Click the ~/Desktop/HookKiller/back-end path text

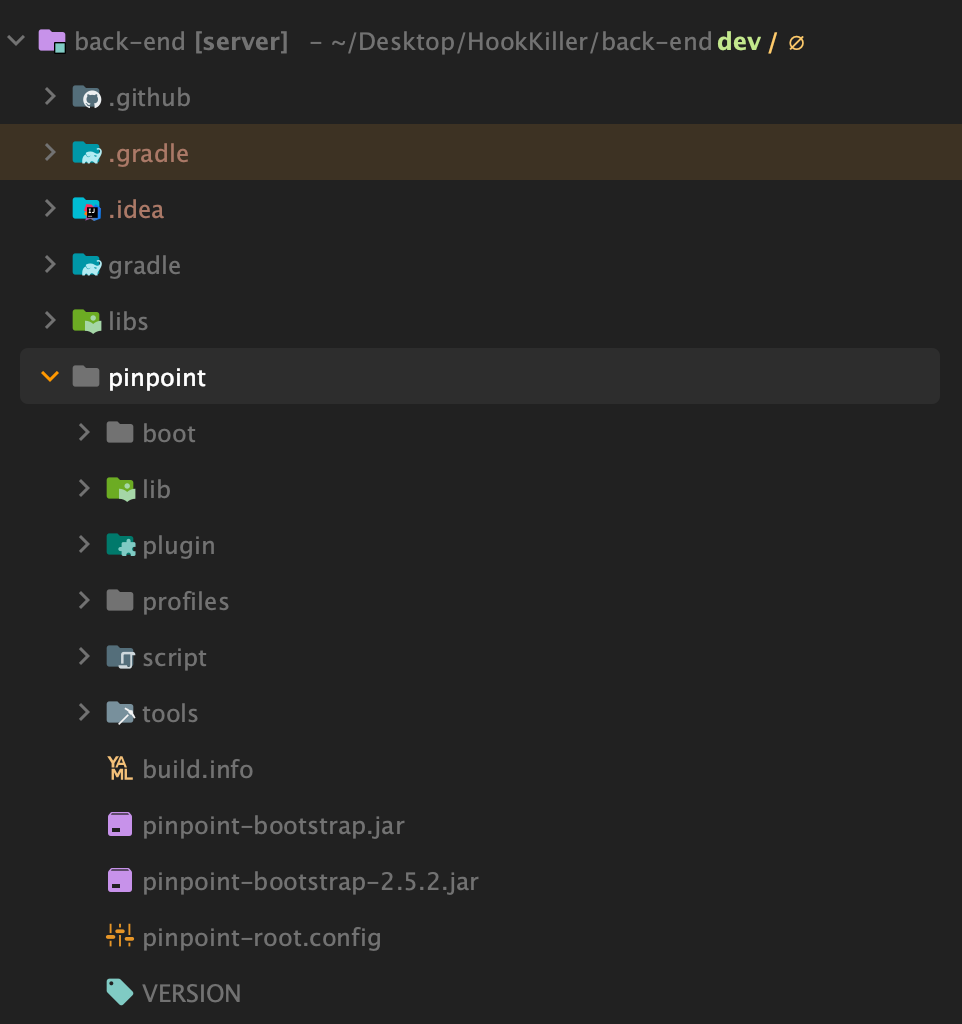point(521,42)
